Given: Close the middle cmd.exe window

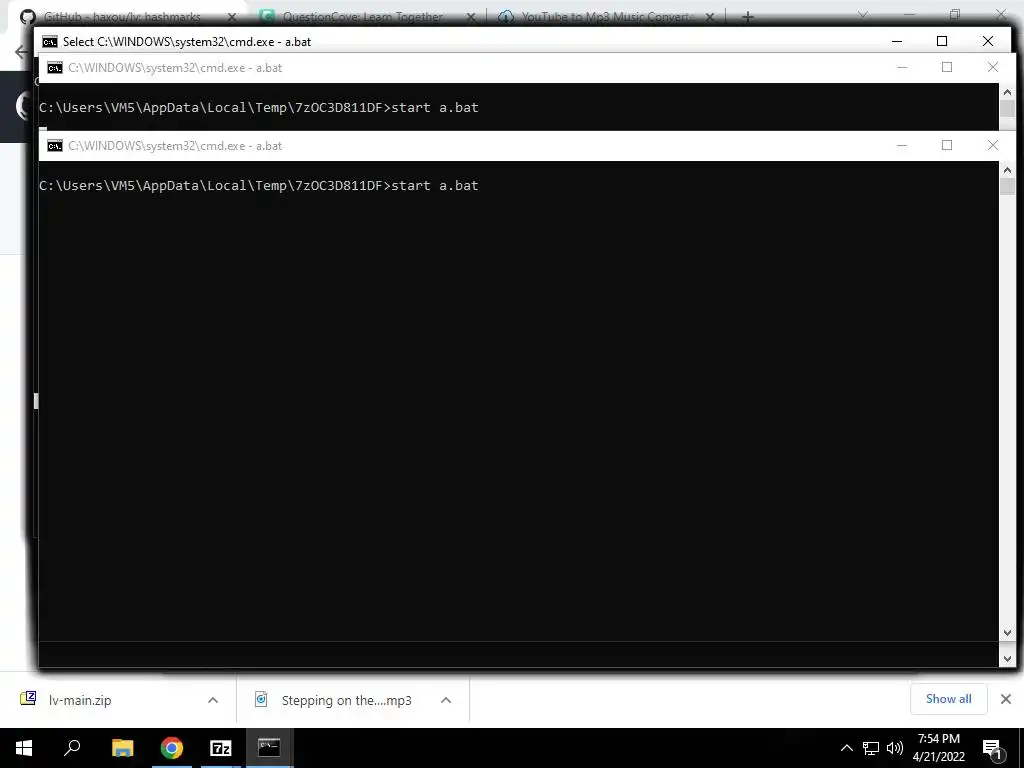Looking at the screenshot, I should click(x=993, y=67).
